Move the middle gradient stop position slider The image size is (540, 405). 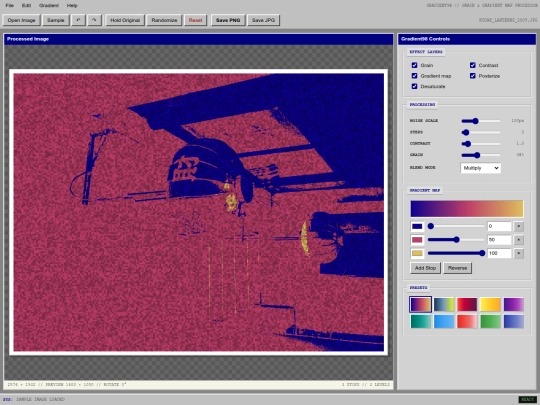point(456,240)
